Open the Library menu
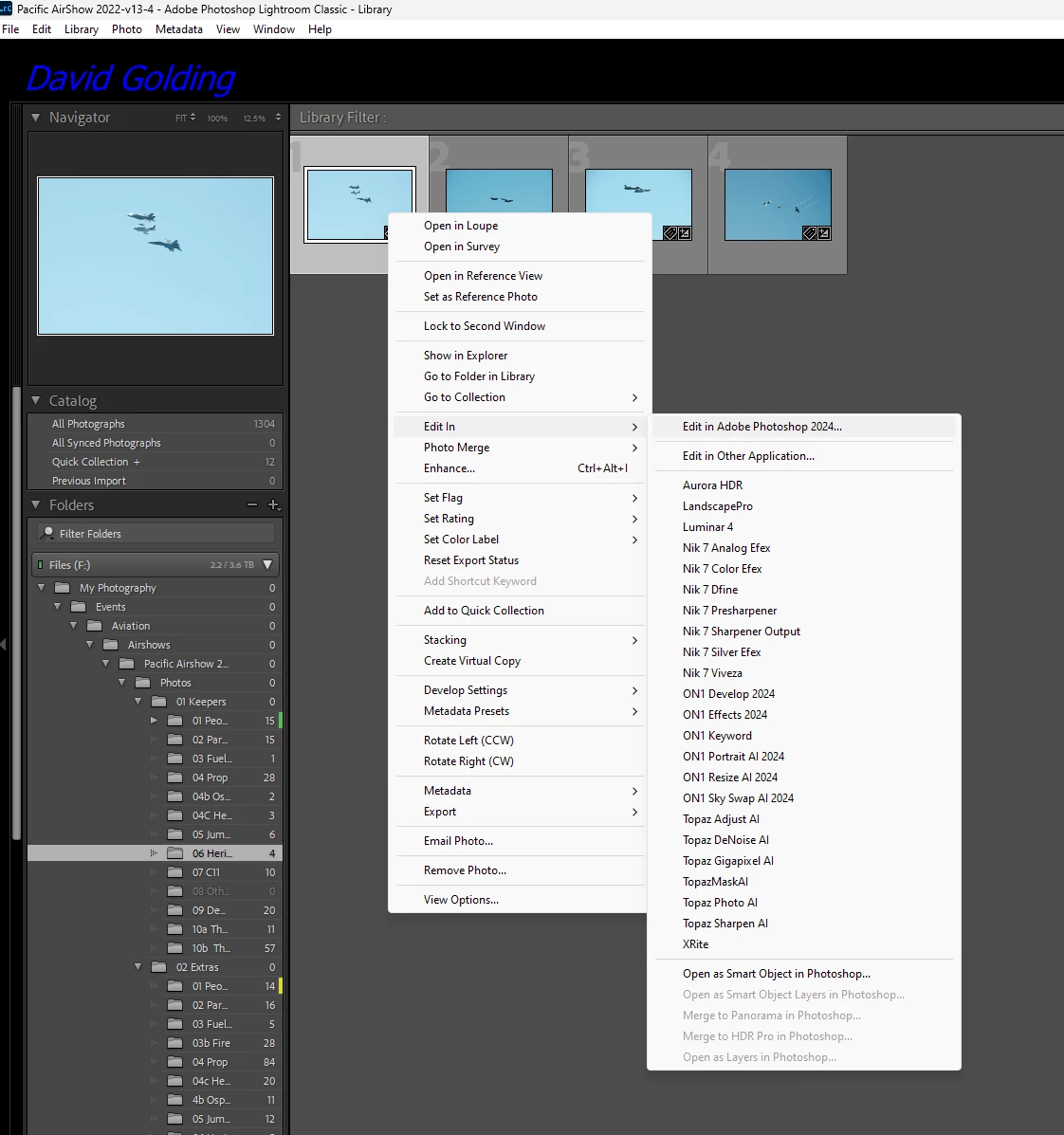This screenshot has width=1064, height=1135. click(x=81, y=29)
